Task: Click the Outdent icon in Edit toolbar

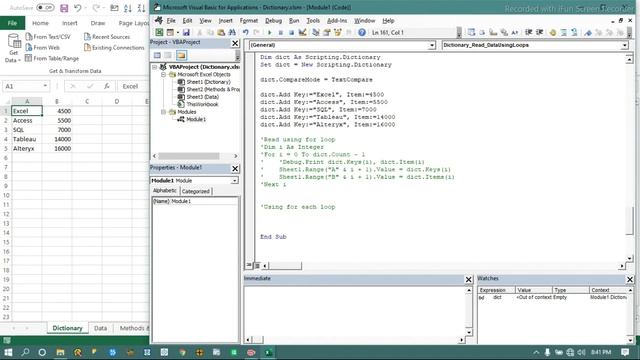Action: (x=540, y=33)
